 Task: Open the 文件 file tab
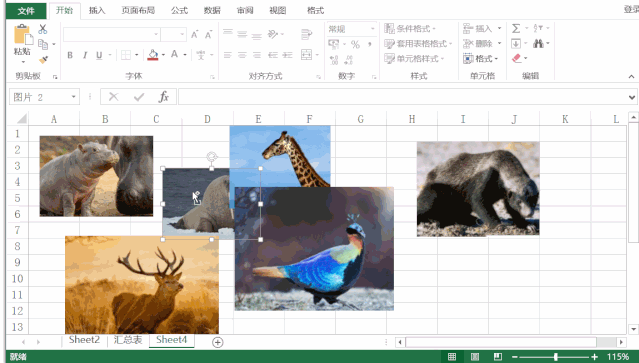coord(26,11)
